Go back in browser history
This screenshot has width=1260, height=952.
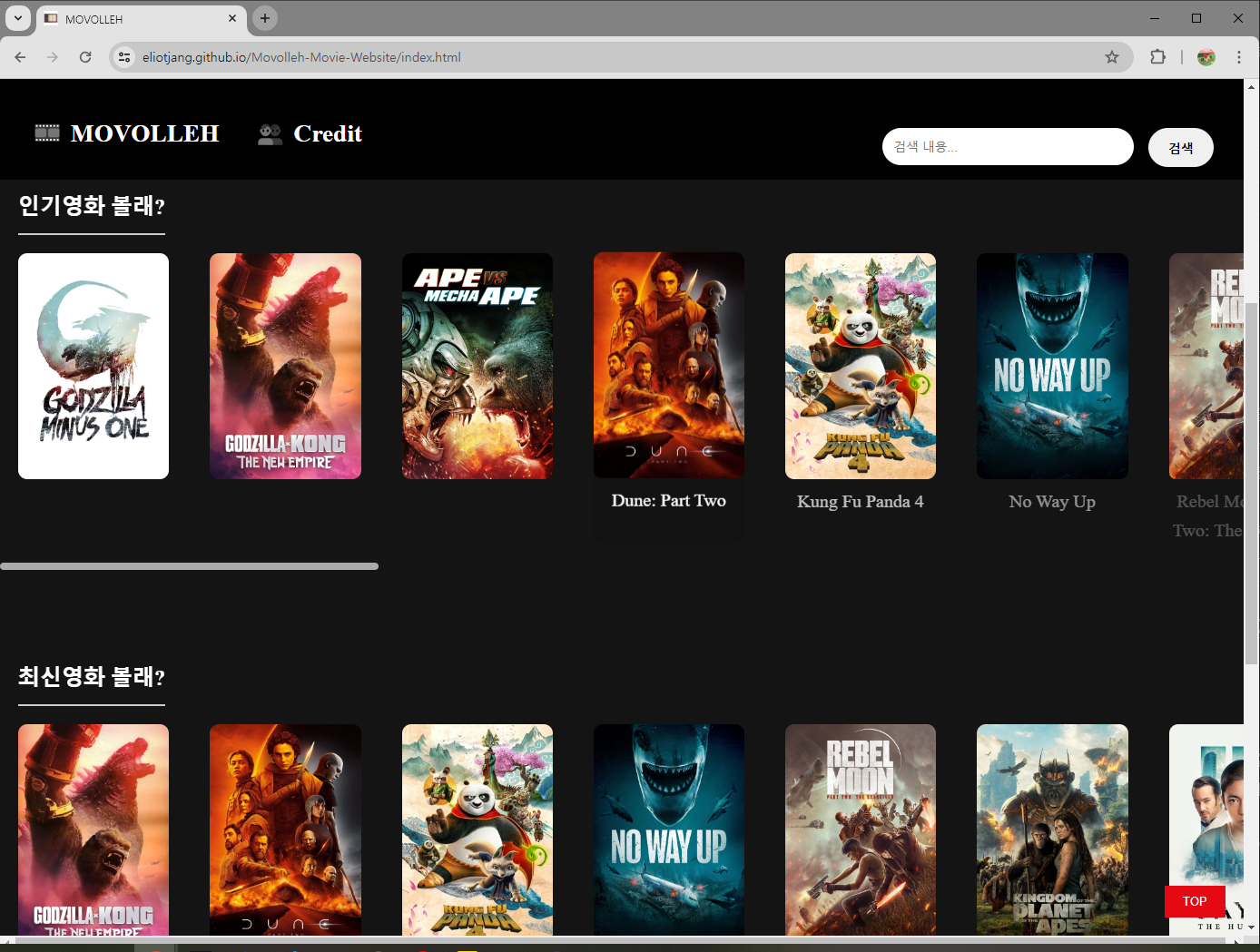pyautogui.click(x=20, y=57)
